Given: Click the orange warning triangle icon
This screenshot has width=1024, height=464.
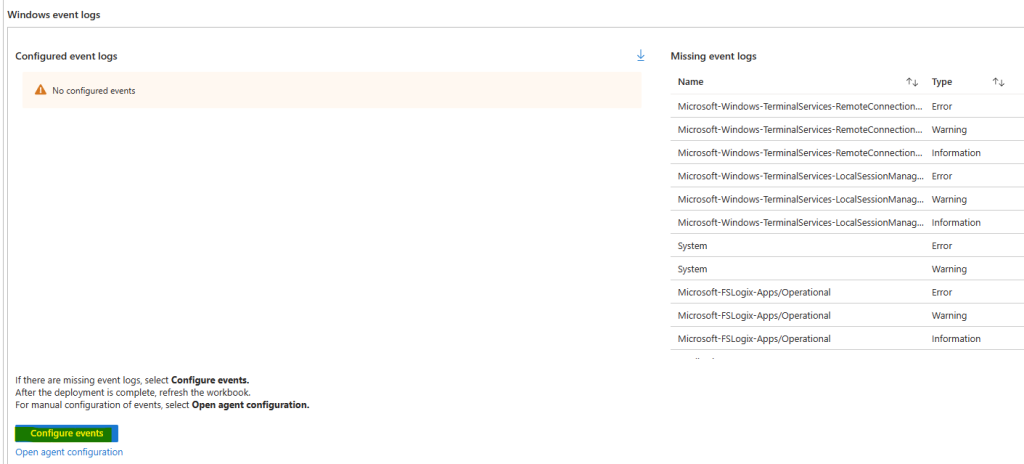Looking at the screenshot, I should [x=40, y=90].
